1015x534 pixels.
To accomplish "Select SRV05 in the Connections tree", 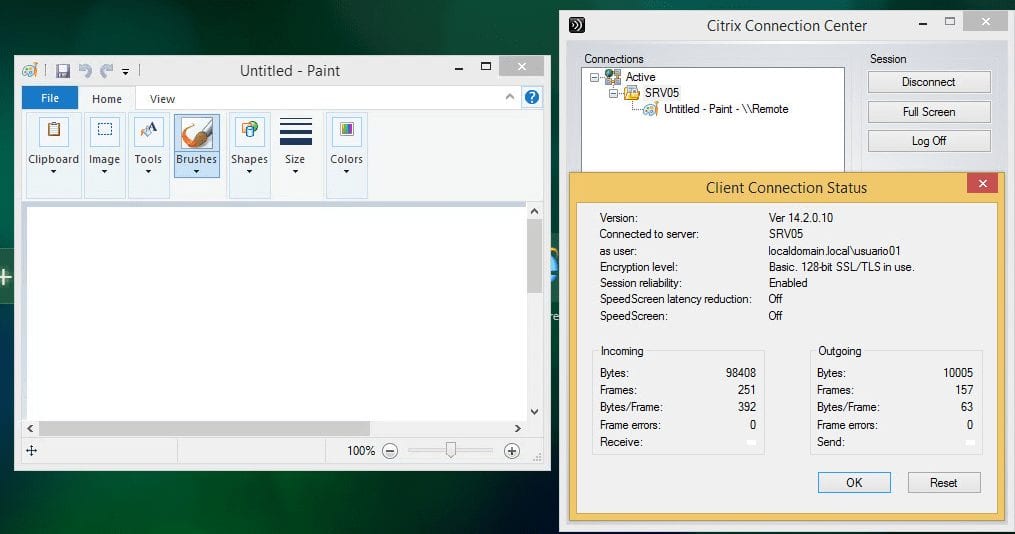I will (662, 93).
